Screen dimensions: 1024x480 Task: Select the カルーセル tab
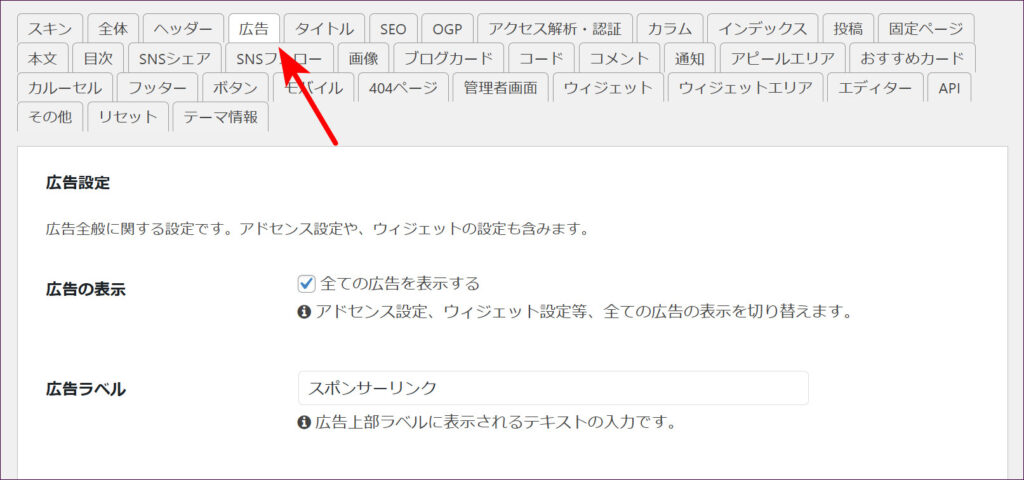point(64,88)
